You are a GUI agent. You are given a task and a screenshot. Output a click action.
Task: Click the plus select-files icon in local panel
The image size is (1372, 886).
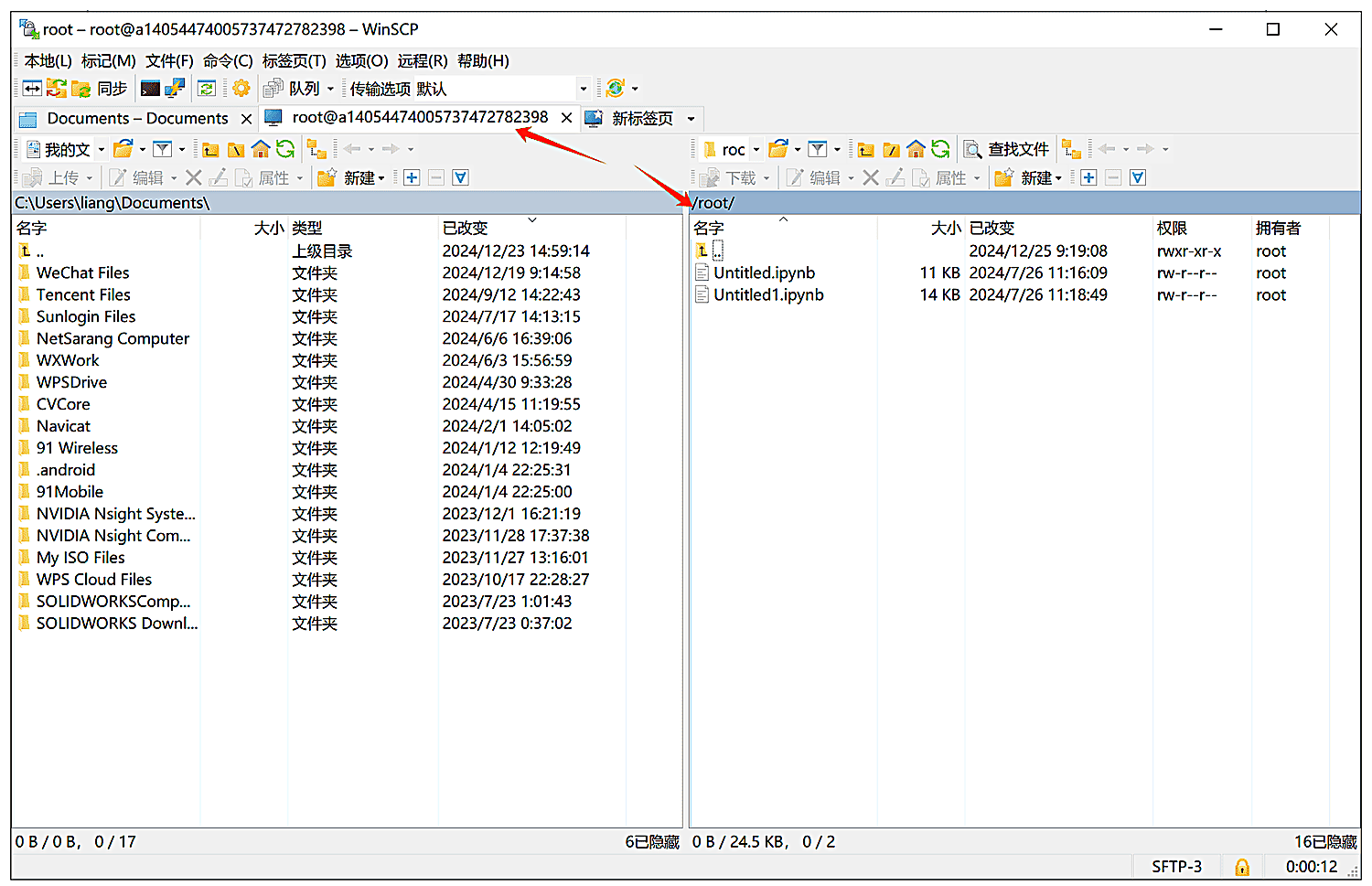pyautogui.click(x=412, y=177)
